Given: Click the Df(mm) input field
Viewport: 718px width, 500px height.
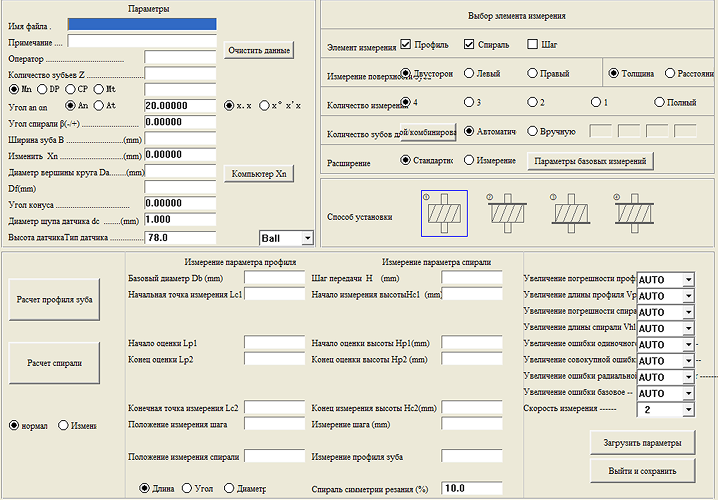Looking at the screenshot, I should point(180,187).
